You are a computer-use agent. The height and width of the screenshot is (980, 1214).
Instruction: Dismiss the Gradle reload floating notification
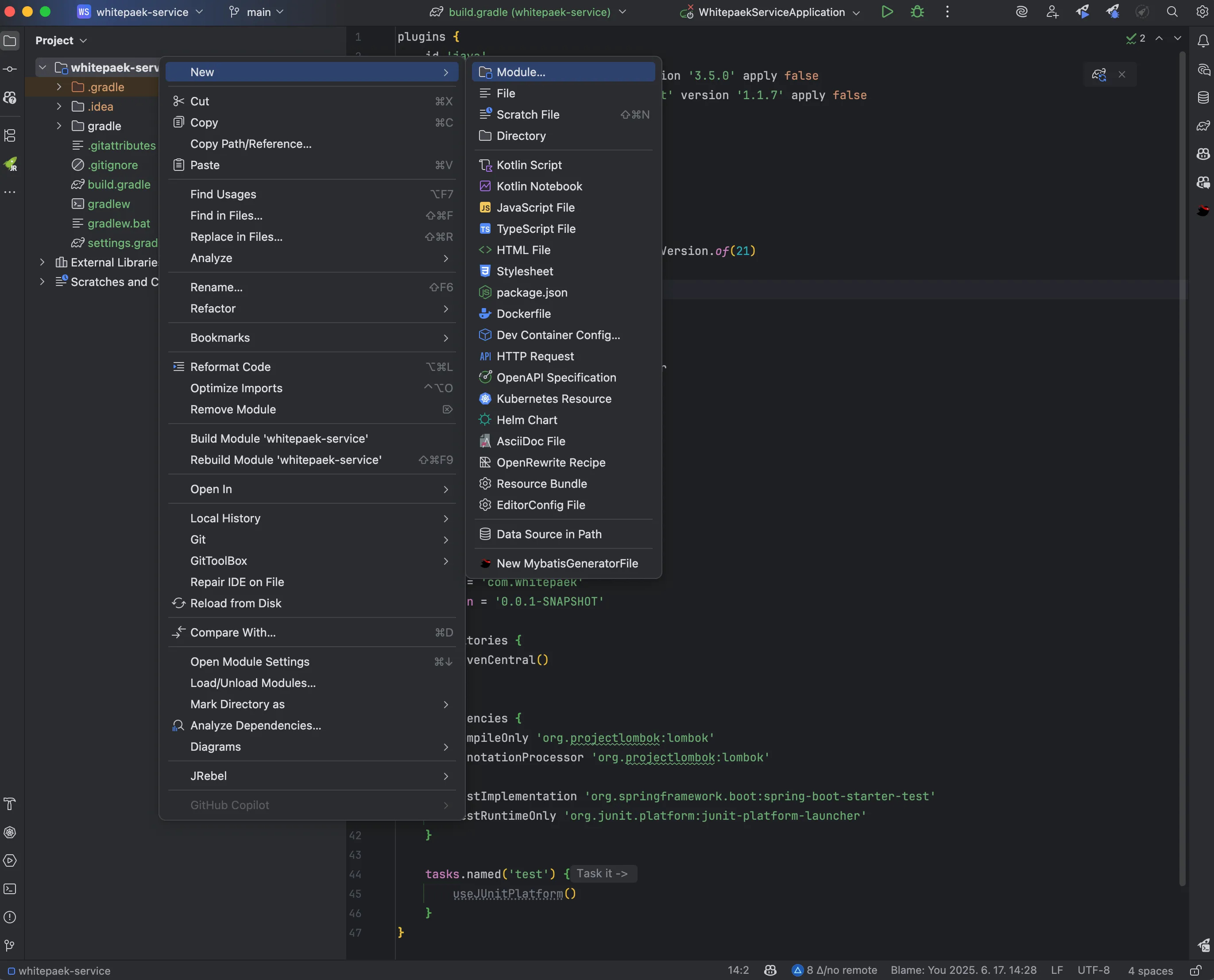[1122, 74]
